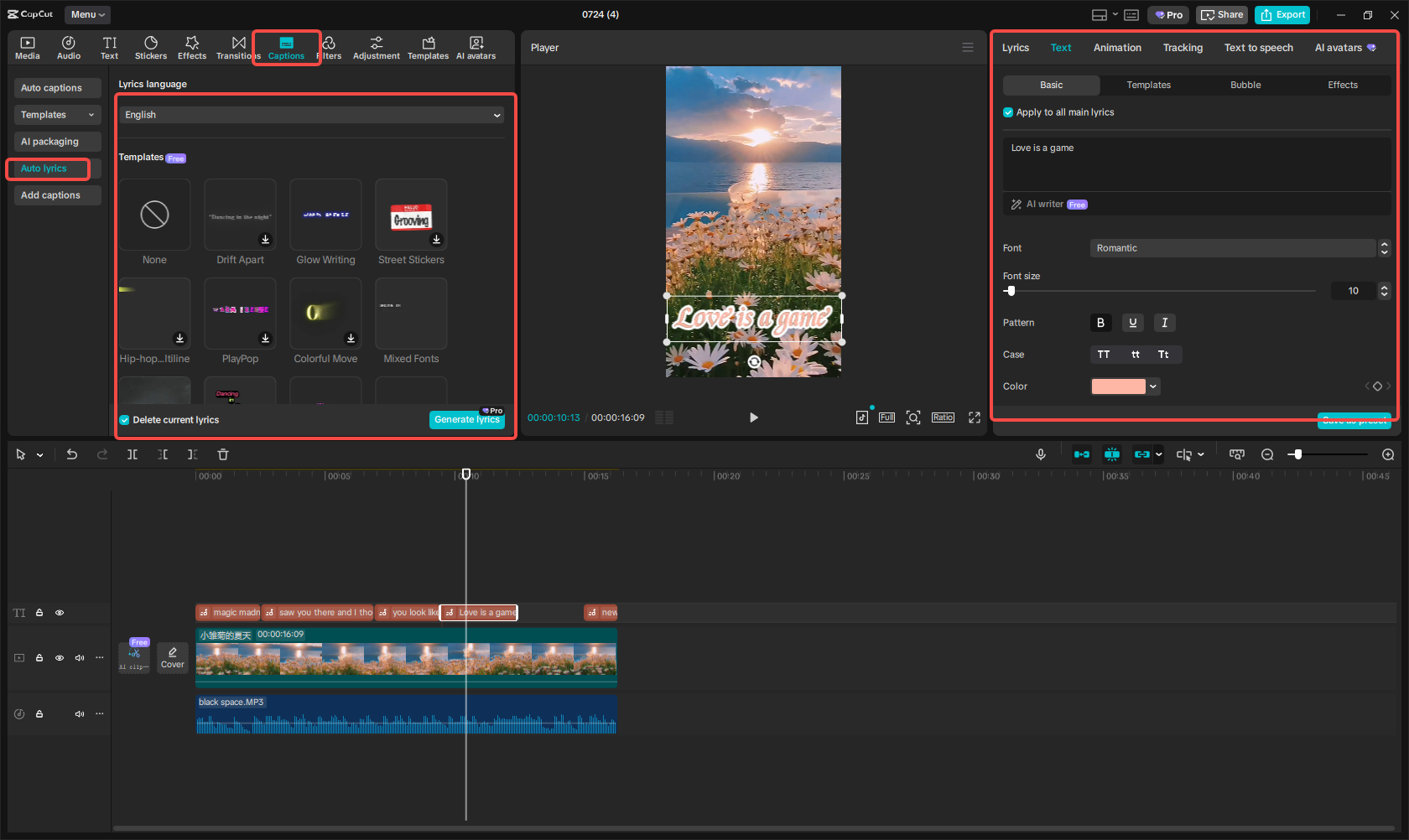Viewport: 1409px width, 840px height.
Task: Uncheck Apply to all main lyrics
Action: point(1007,111)
